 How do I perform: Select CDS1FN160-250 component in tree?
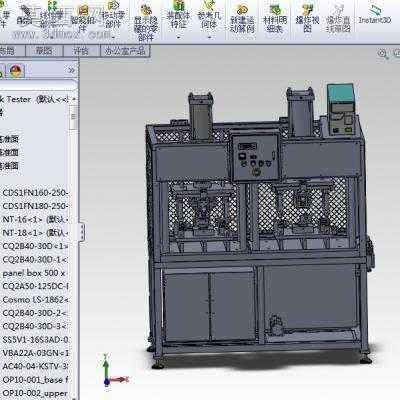(35, 193)
